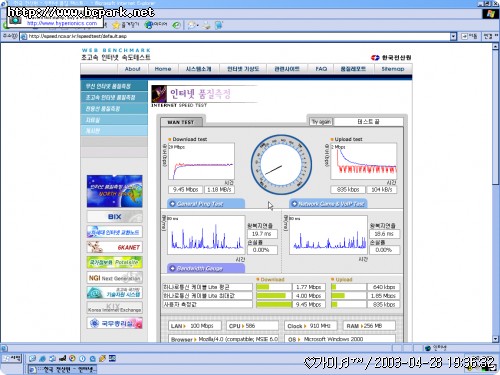Open the Mail toolbar icon
This screenshot has height=375, width=500.
(x=192, y=25)
